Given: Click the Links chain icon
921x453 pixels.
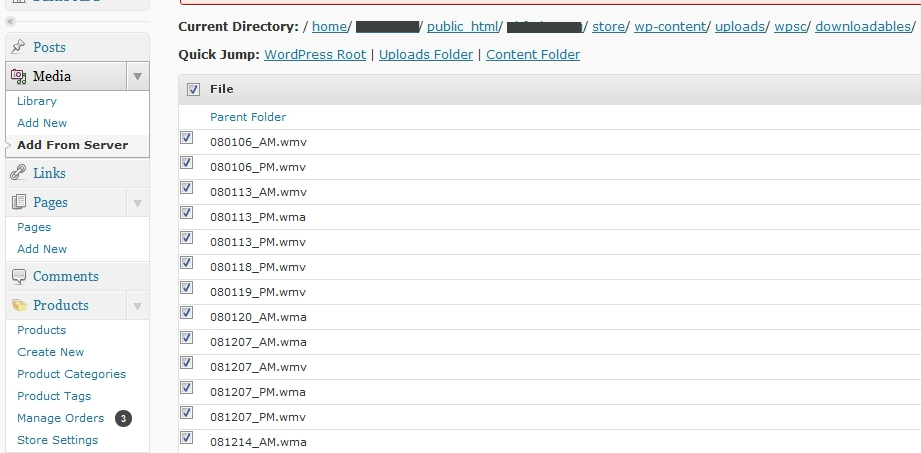Looking at the screenshot, I should (x=18, y=173).
